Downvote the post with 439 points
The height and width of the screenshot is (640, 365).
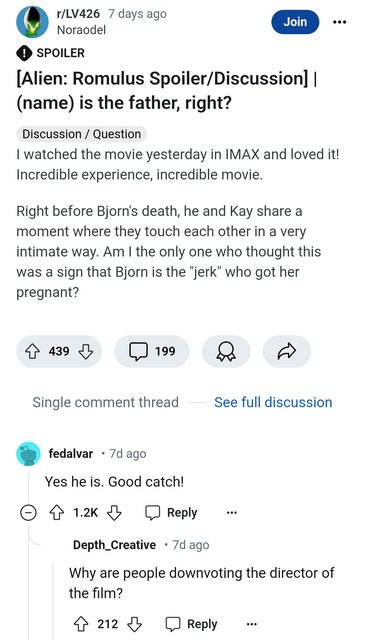coord(85,351)
